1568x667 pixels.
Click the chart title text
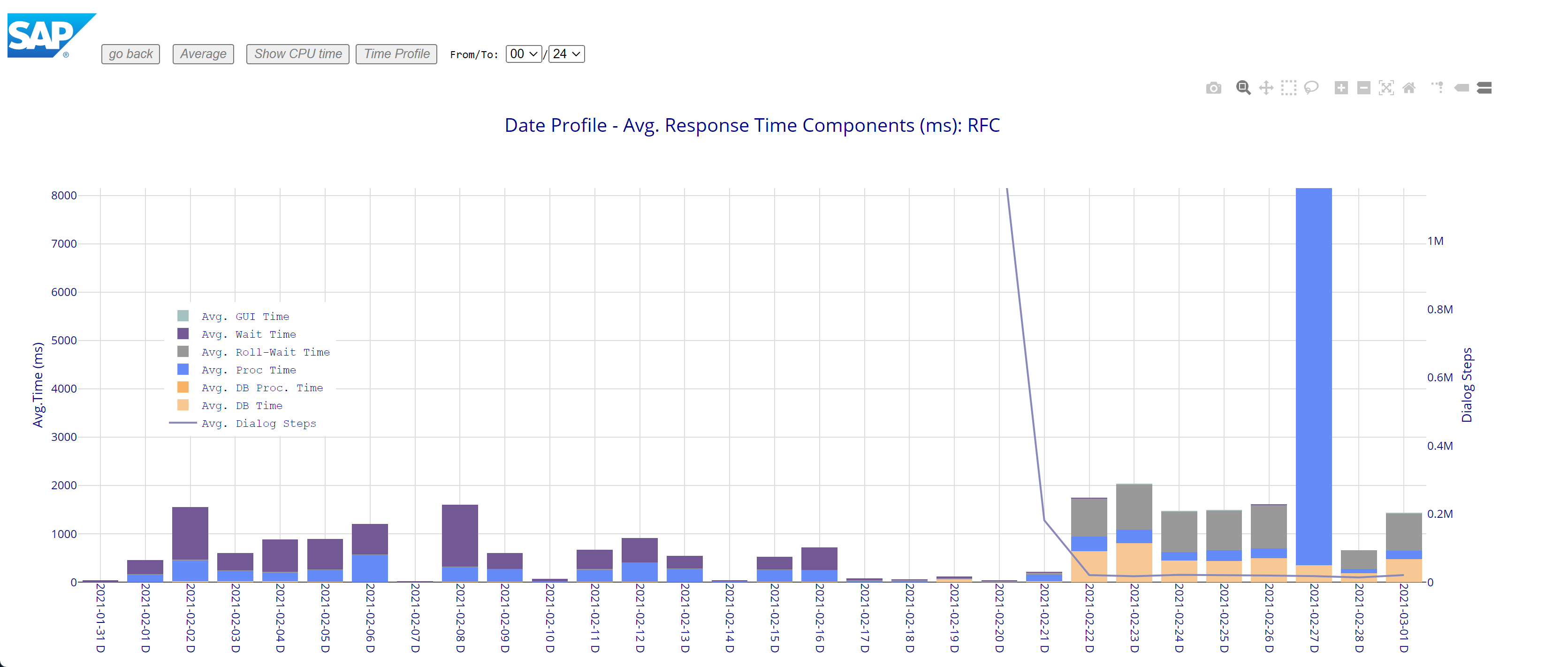click(752, 125)
